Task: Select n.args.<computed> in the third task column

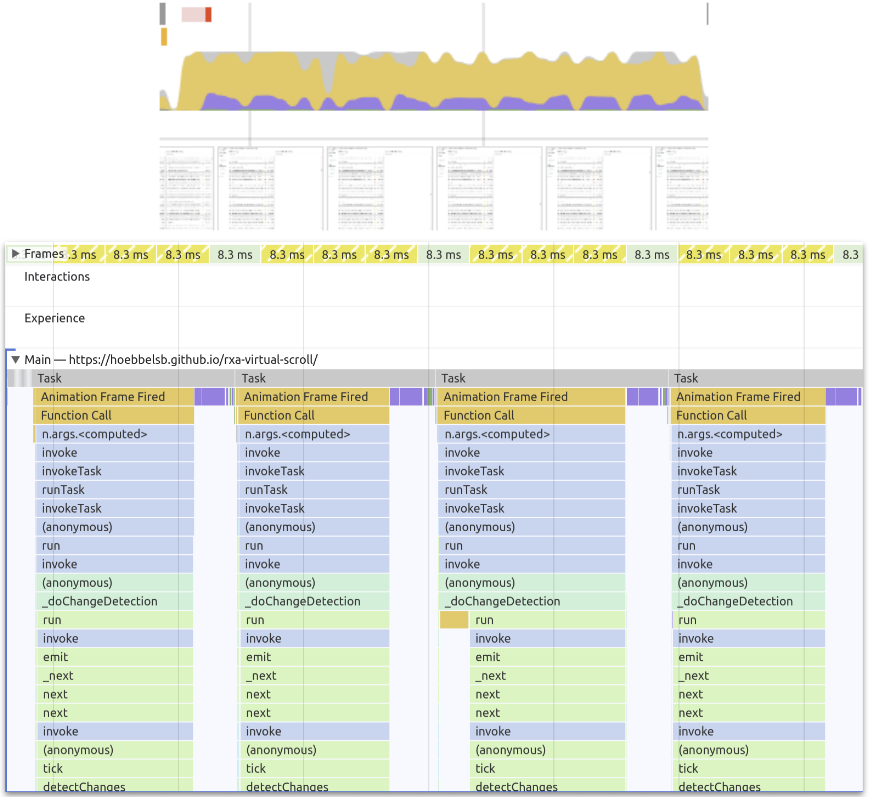Action: tap(531, 434)
